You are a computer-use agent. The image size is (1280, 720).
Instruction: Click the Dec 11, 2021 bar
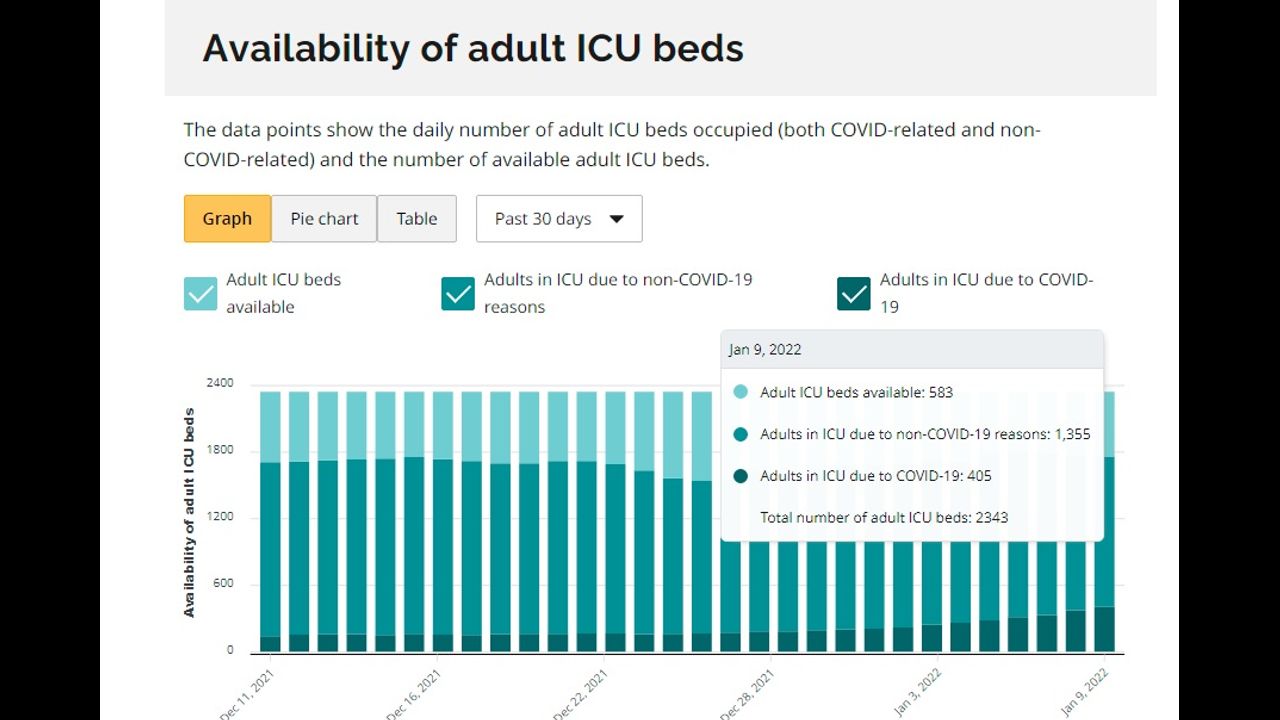(x=270, y=520)
